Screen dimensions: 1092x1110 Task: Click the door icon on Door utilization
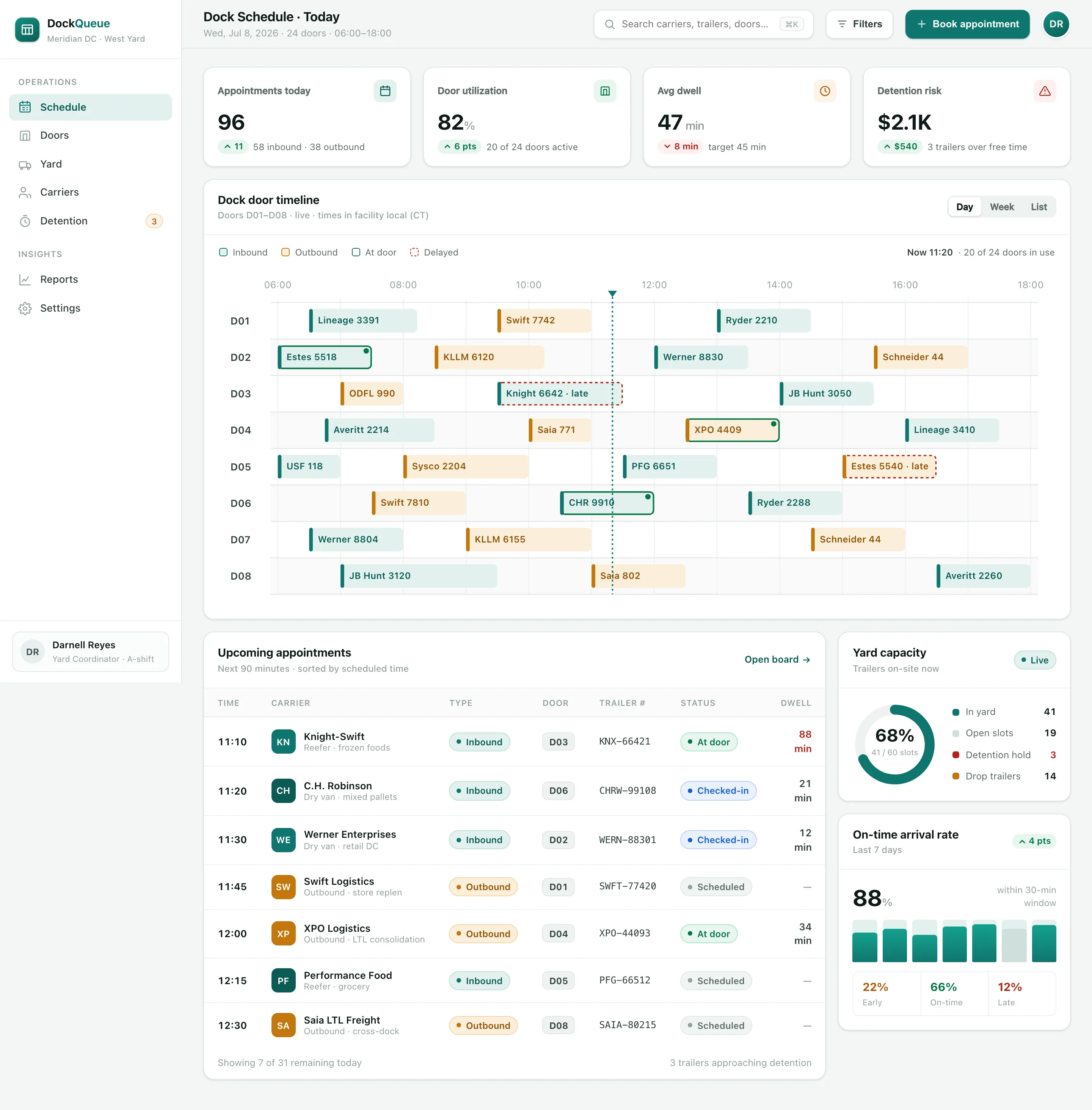tap(604, 91)
